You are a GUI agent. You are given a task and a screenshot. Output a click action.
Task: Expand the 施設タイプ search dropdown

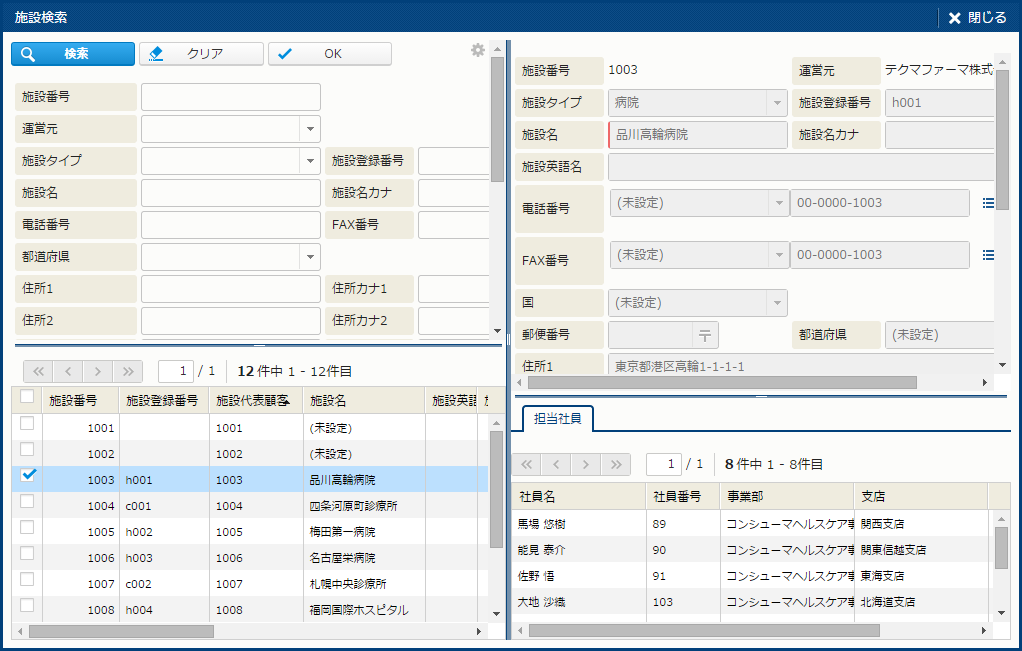pos(310,161)
